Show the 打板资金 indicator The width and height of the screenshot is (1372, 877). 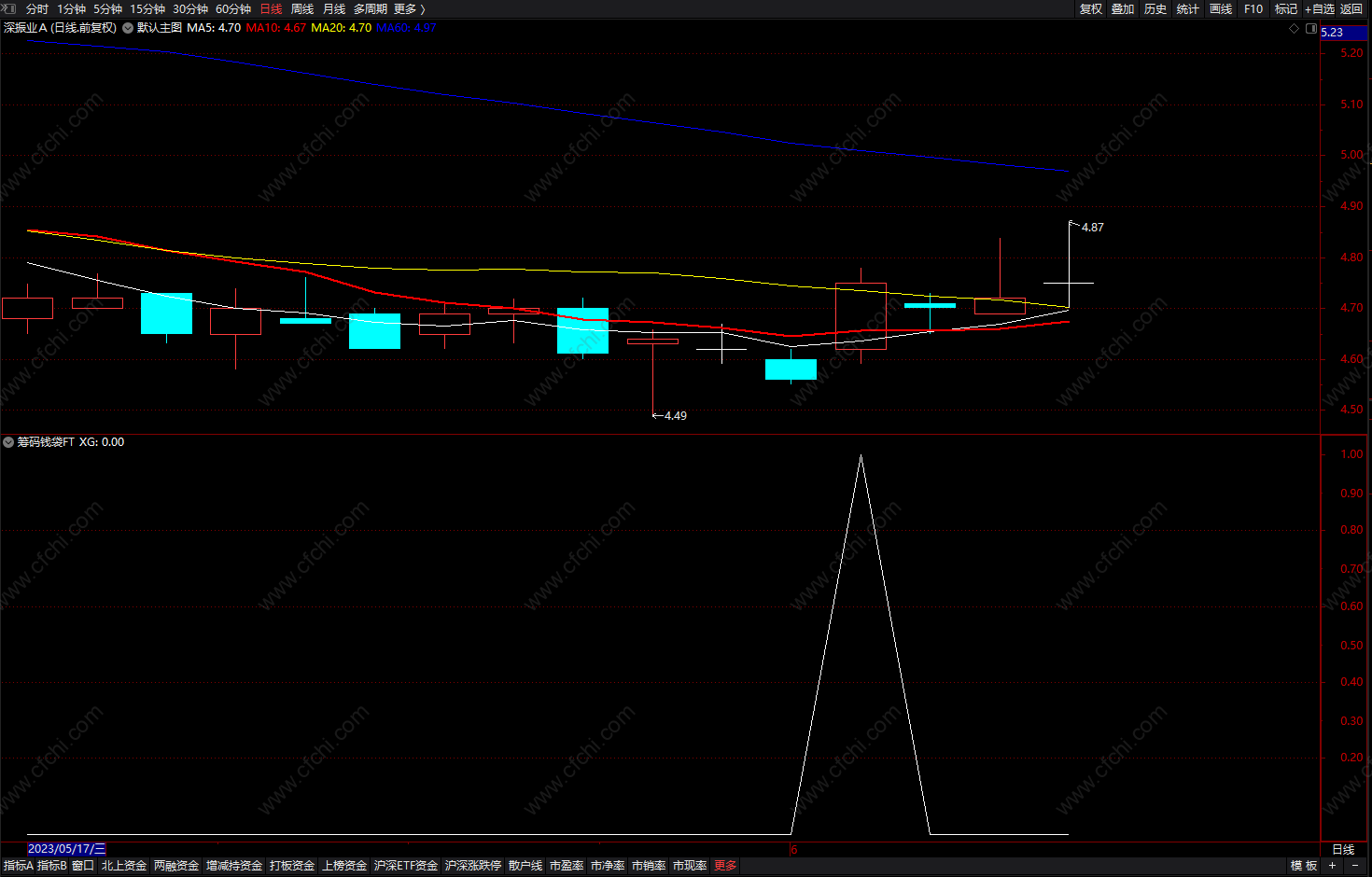[292, 866]
